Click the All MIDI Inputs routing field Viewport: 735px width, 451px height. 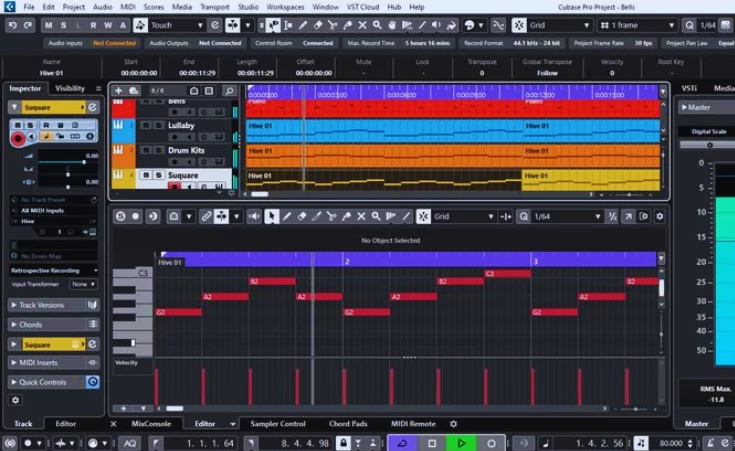pos(54,210)
